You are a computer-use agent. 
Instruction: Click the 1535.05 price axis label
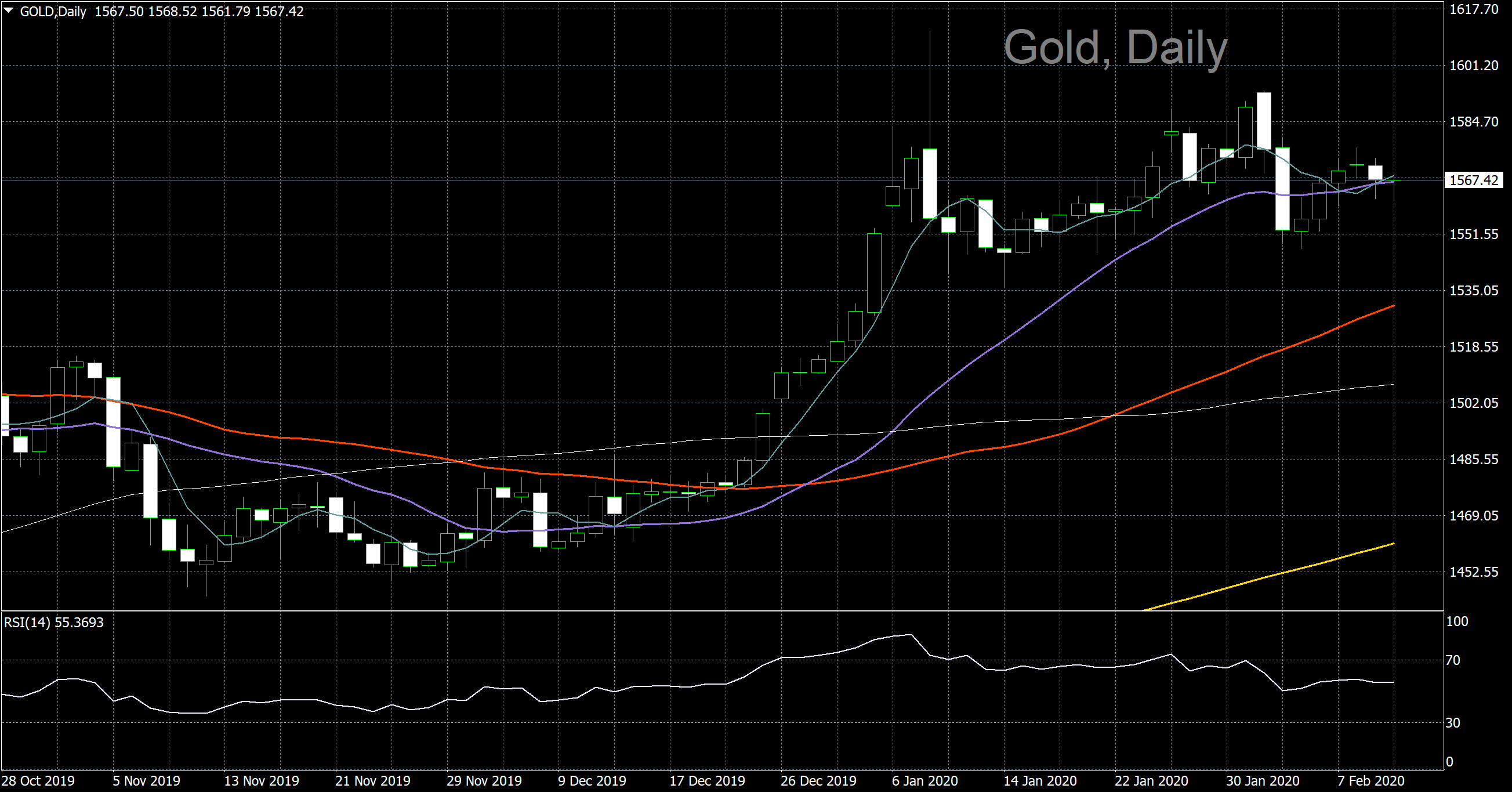click(1474, 291)
